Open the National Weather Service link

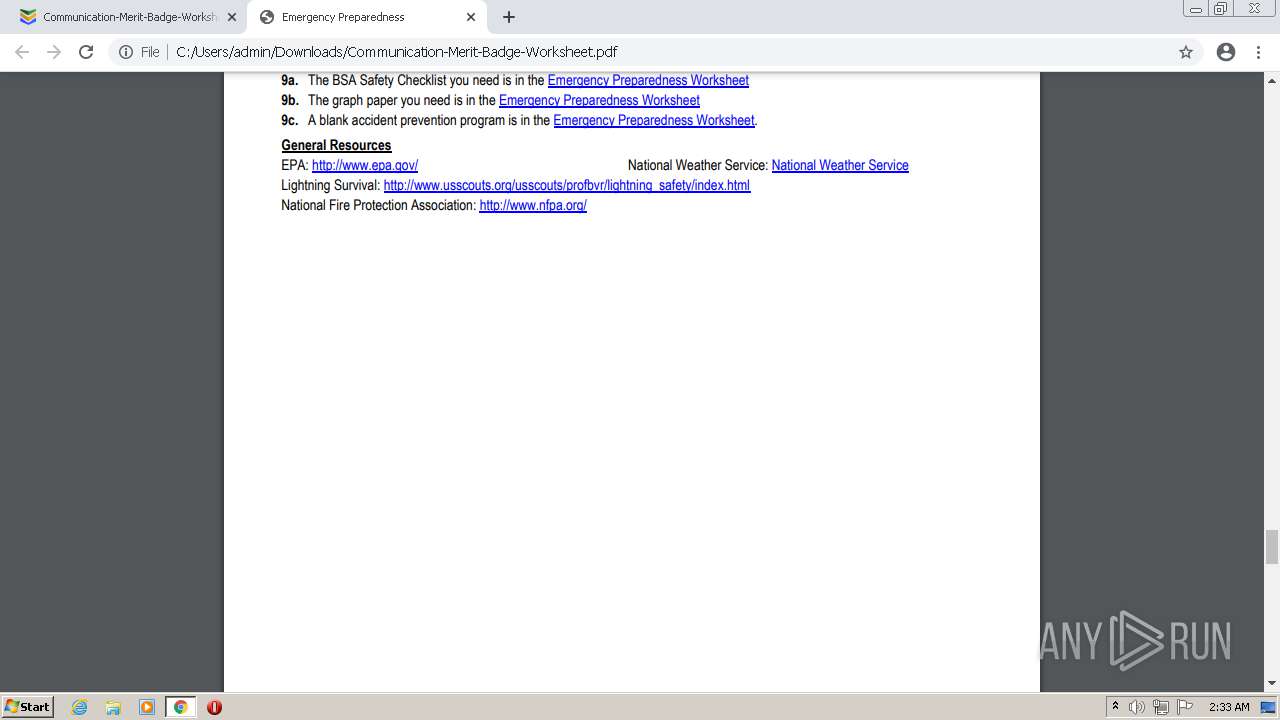pyautogui.click(x=840, y=165)
